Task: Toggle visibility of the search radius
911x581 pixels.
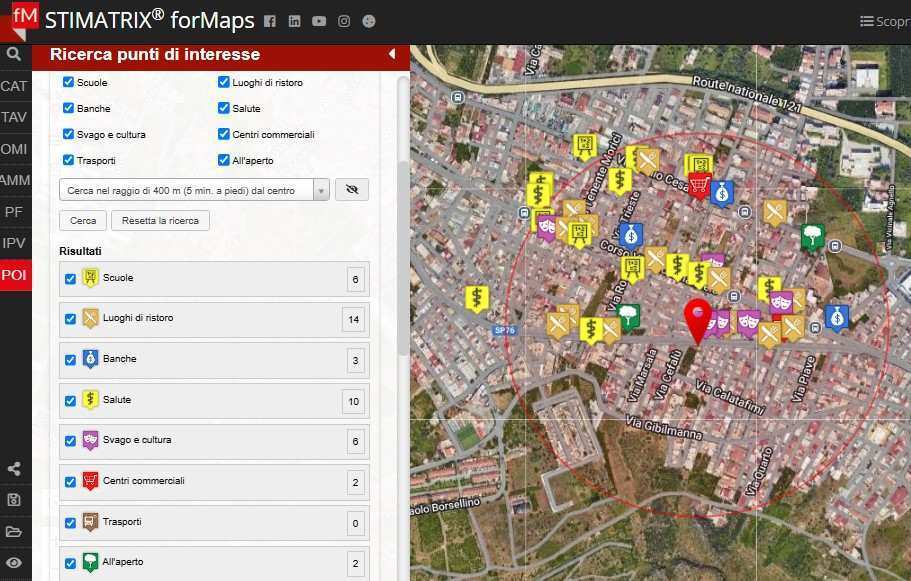Action: pyautogui.click(x=352, y=190)
